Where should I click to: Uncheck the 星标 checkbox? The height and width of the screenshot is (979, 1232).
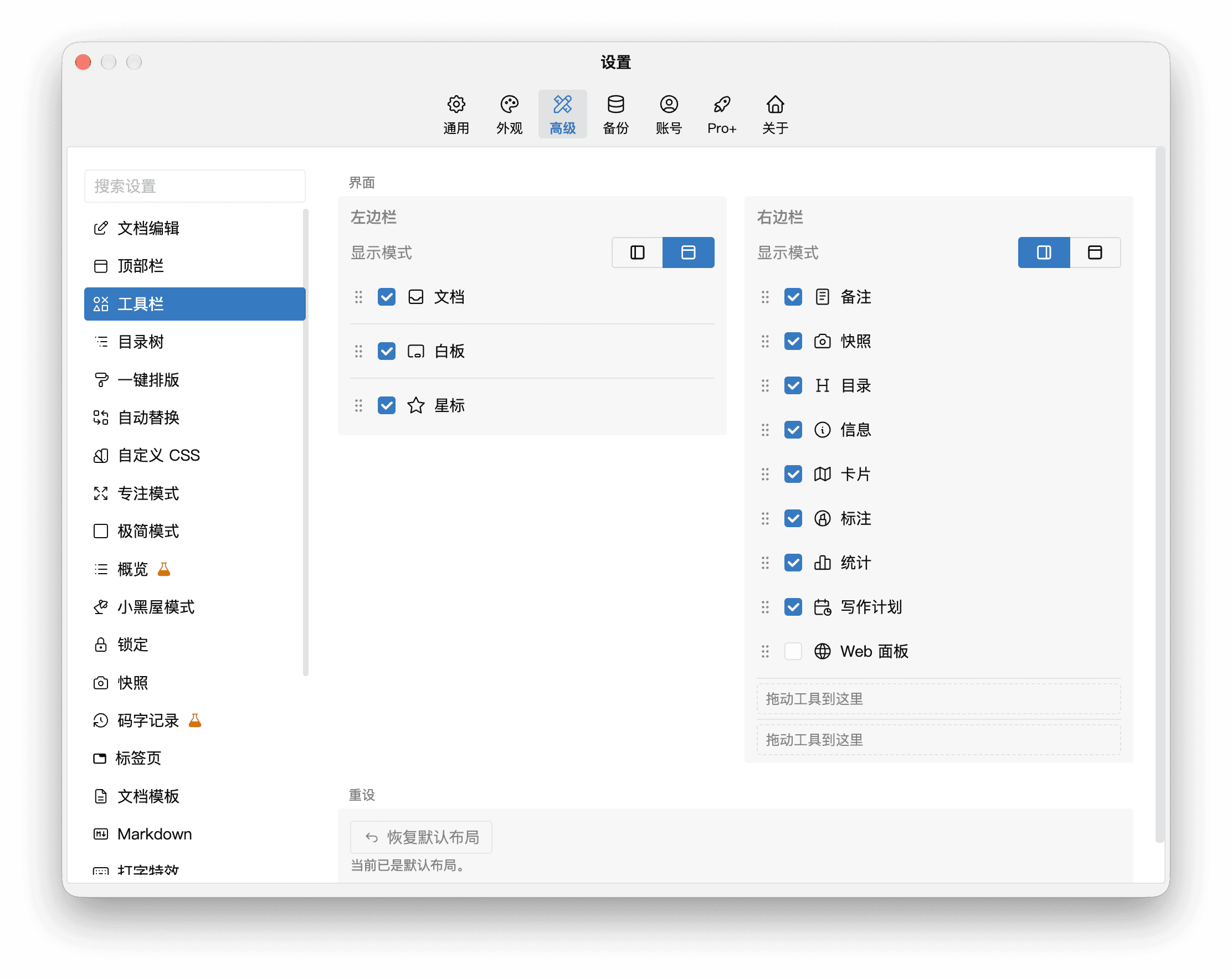pos(386,405)
